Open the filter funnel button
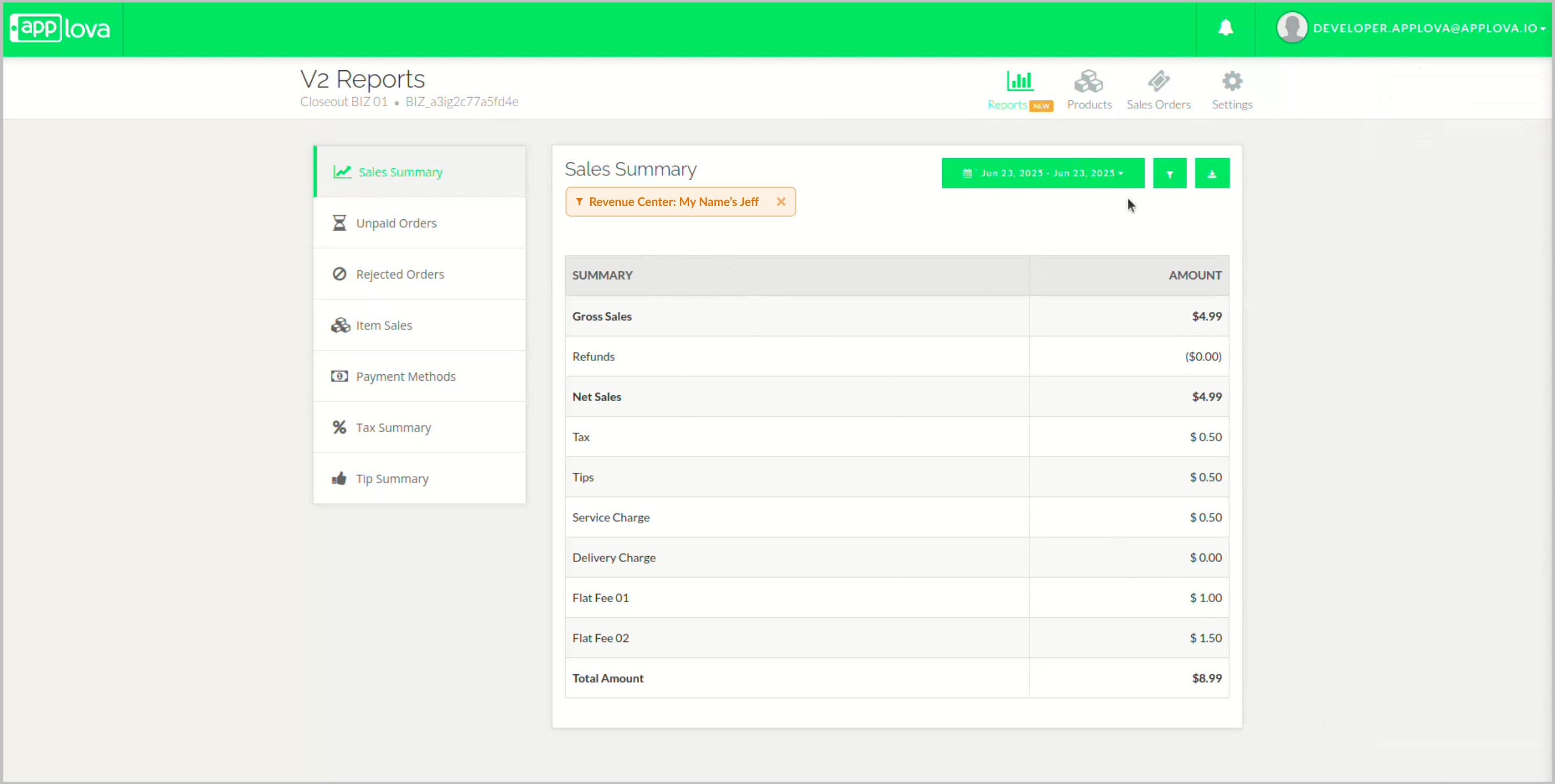1555x784 pixels. pos(1169,173)
